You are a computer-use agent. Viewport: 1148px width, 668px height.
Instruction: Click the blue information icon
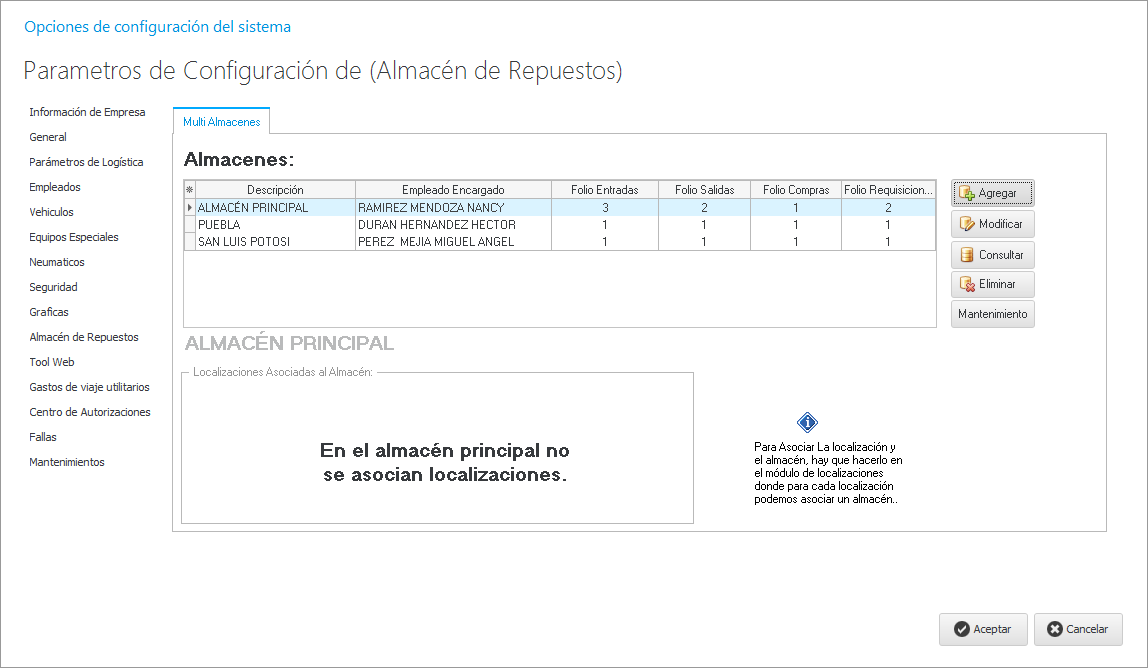click(807, 423)
